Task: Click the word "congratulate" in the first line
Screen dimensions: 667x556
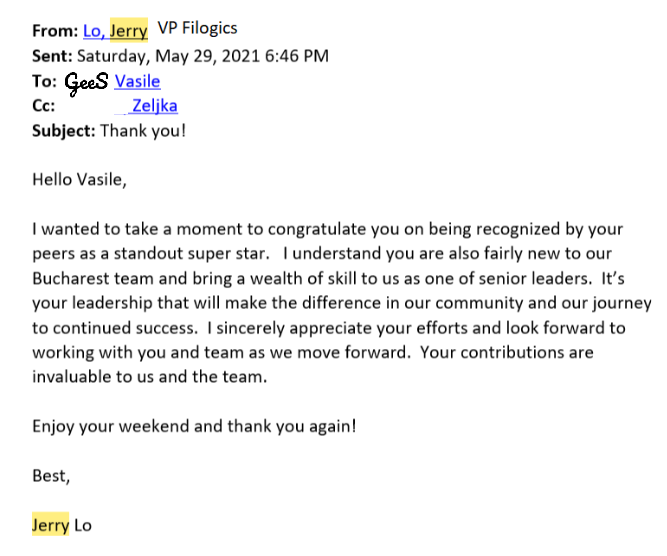Action: [x=316, y=229]
